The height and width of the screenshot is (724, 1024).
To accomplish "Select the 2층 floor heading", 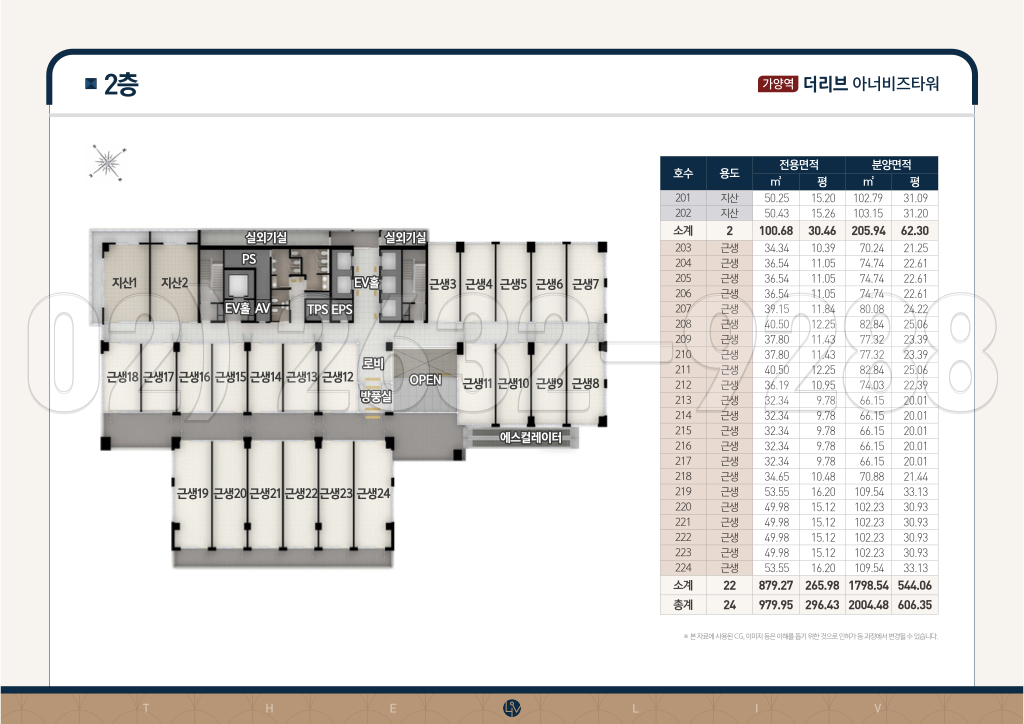I will 121,84.
